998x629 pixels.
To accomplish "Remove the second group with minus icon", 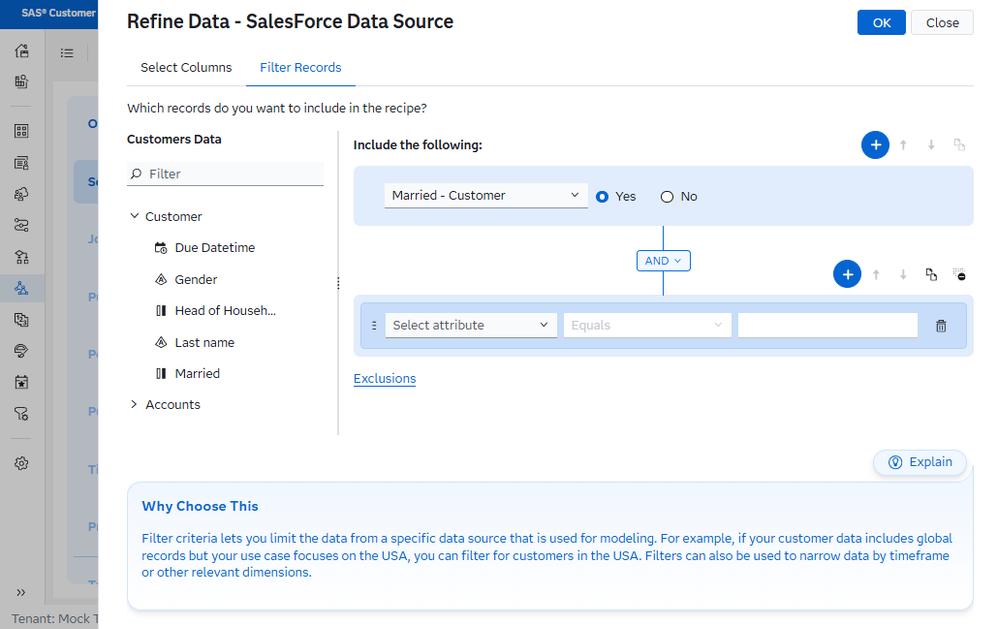I will (x=959, y=274).
